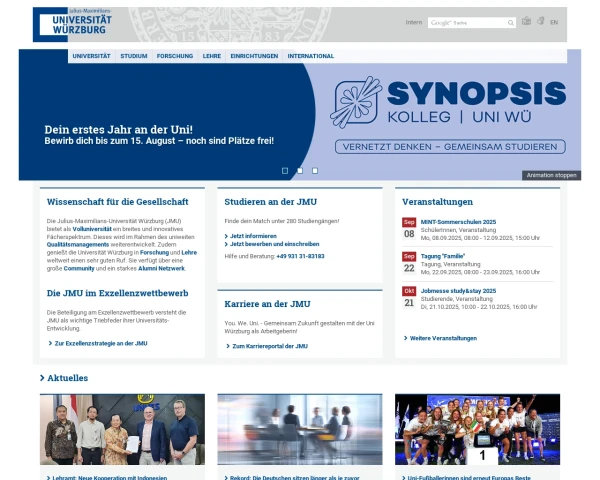Click 'Karriere an der JMU' heading
The image size is (600, 480).
pyautogui.click(x=267, y=304)
